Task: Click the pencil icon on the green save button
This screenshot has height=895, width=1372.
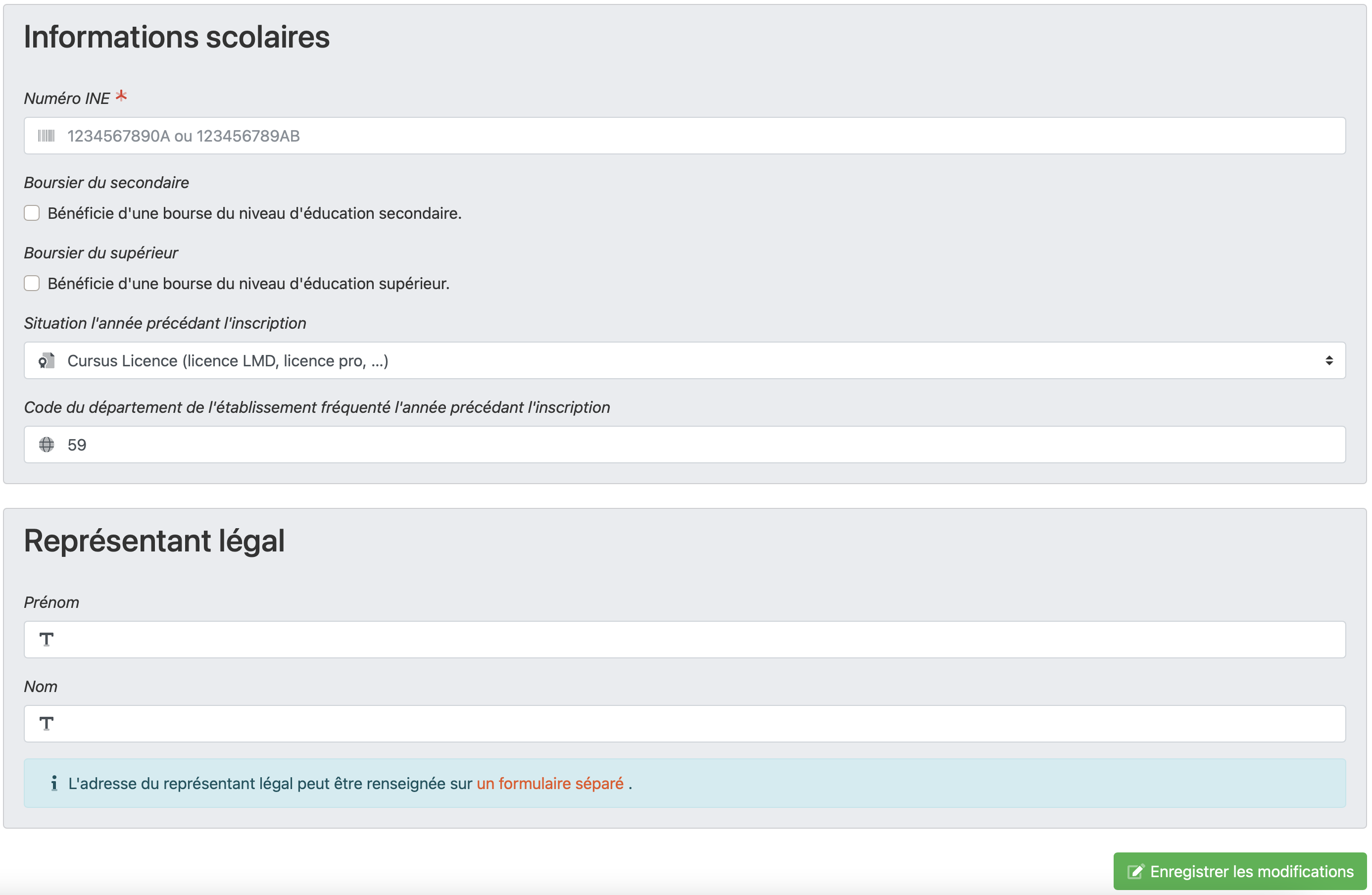Action: pos(1137,871)
